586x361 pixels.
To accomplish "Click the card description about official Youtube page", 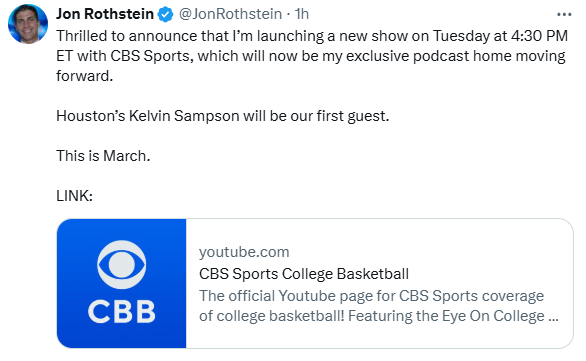I will (x=379, y=306).
